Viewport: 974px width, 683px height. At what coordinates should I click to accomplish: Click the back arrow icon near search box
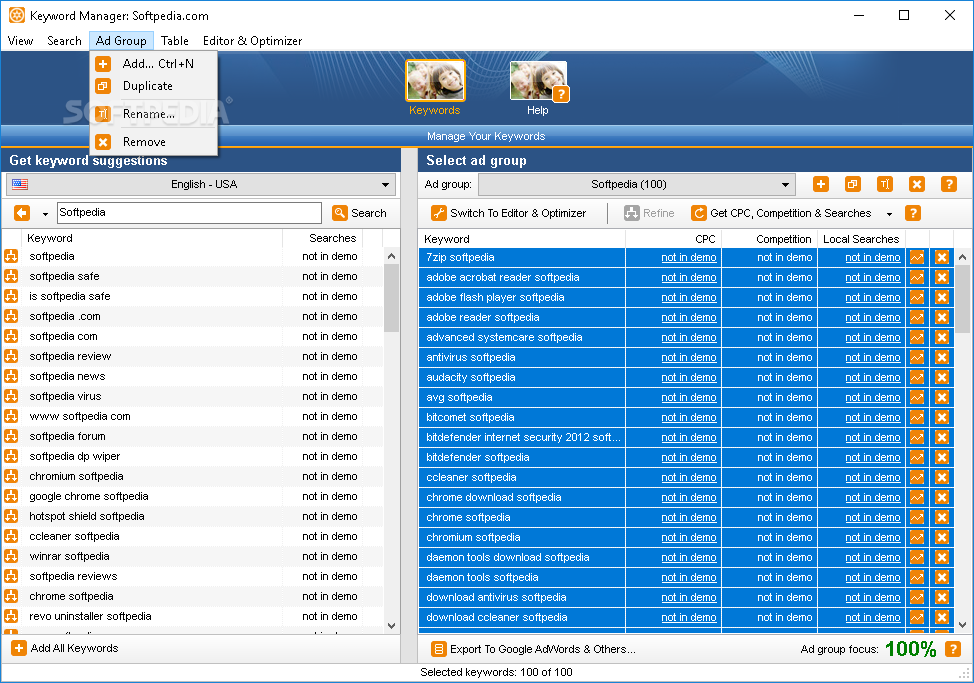point(22,213)
